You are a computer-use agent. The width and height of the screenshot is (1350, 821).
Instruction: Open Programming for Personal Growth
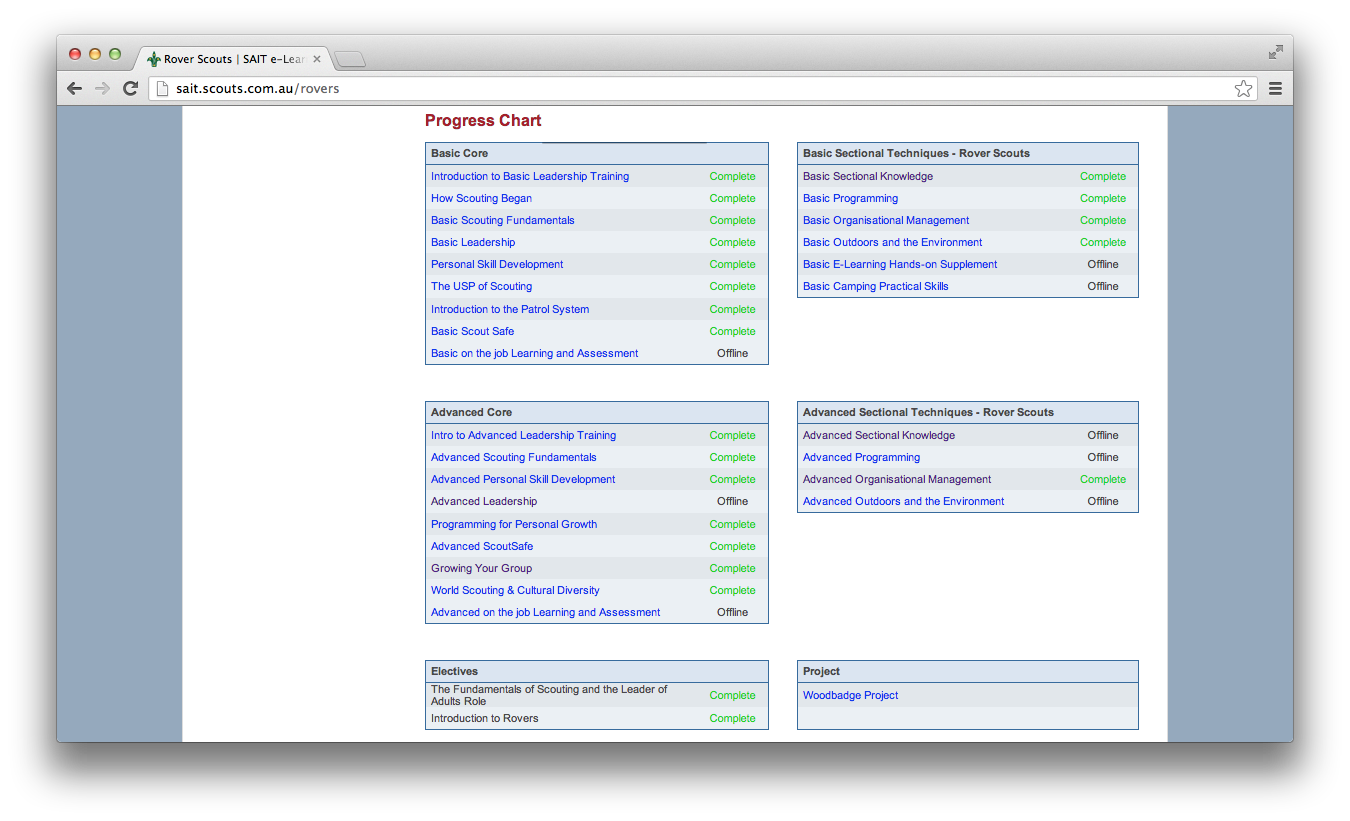tap(514, 524)
